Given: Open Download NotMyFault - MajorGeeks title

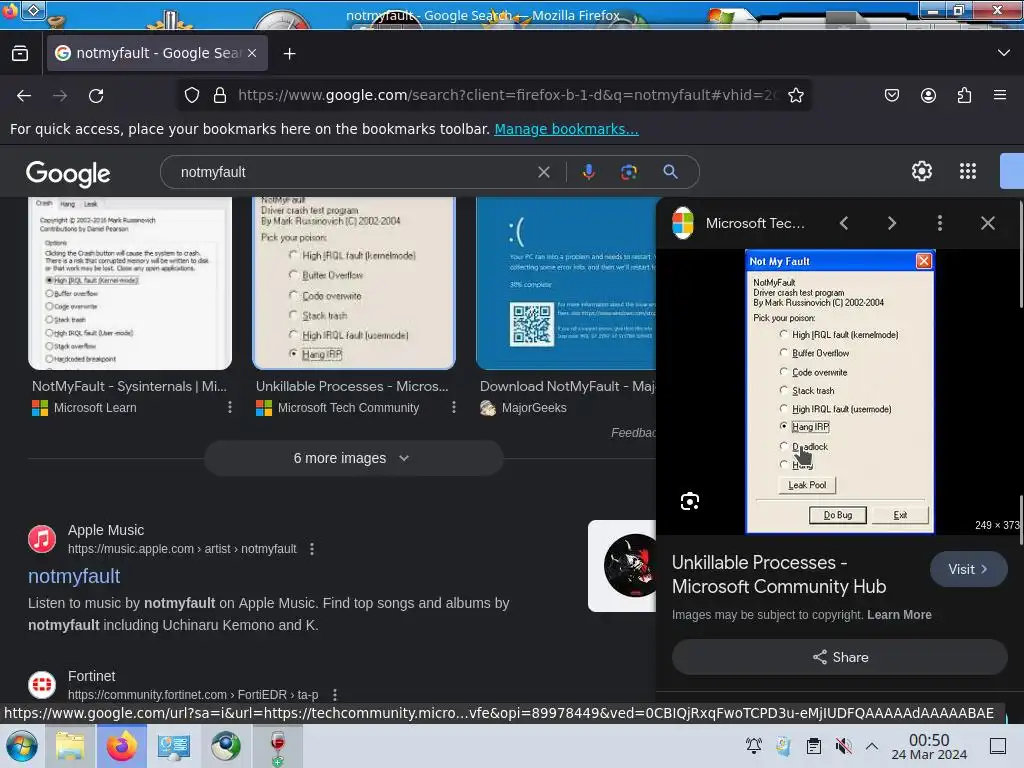Looking at the screenshot, I should tap(567, 387).
